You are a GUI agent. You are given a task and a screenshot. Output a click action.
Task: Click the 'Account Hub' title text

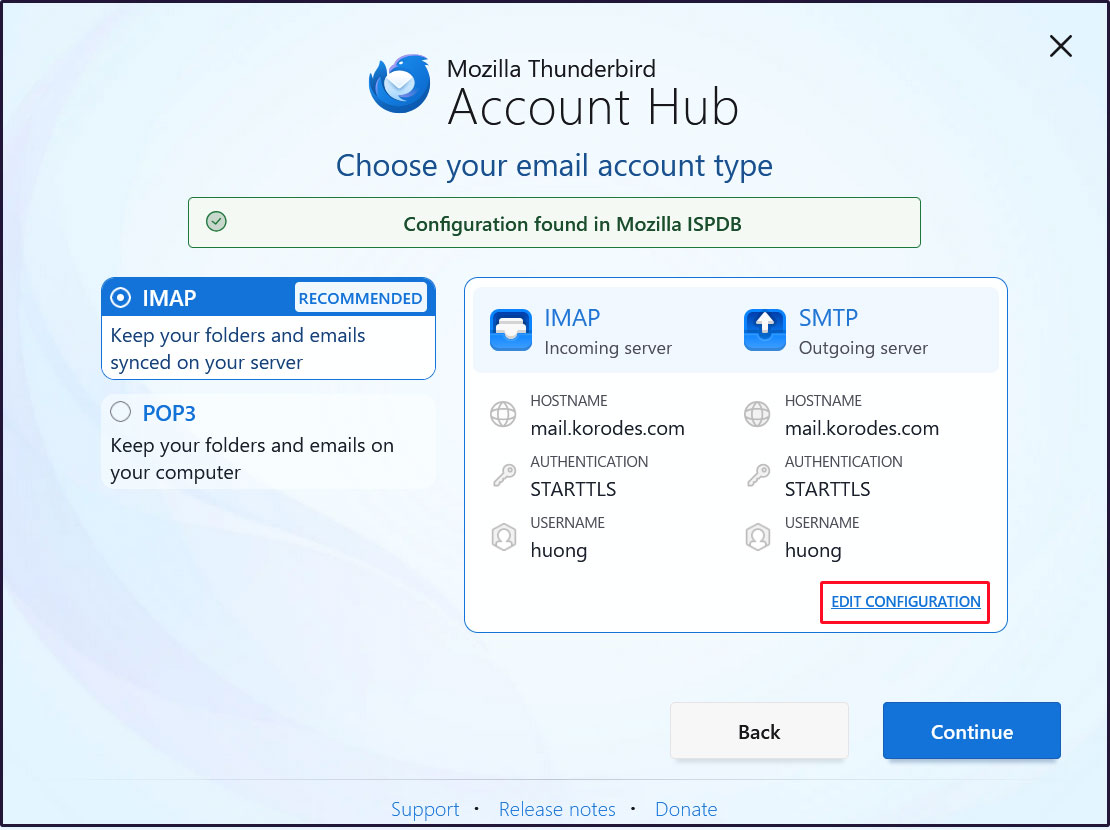593,108
